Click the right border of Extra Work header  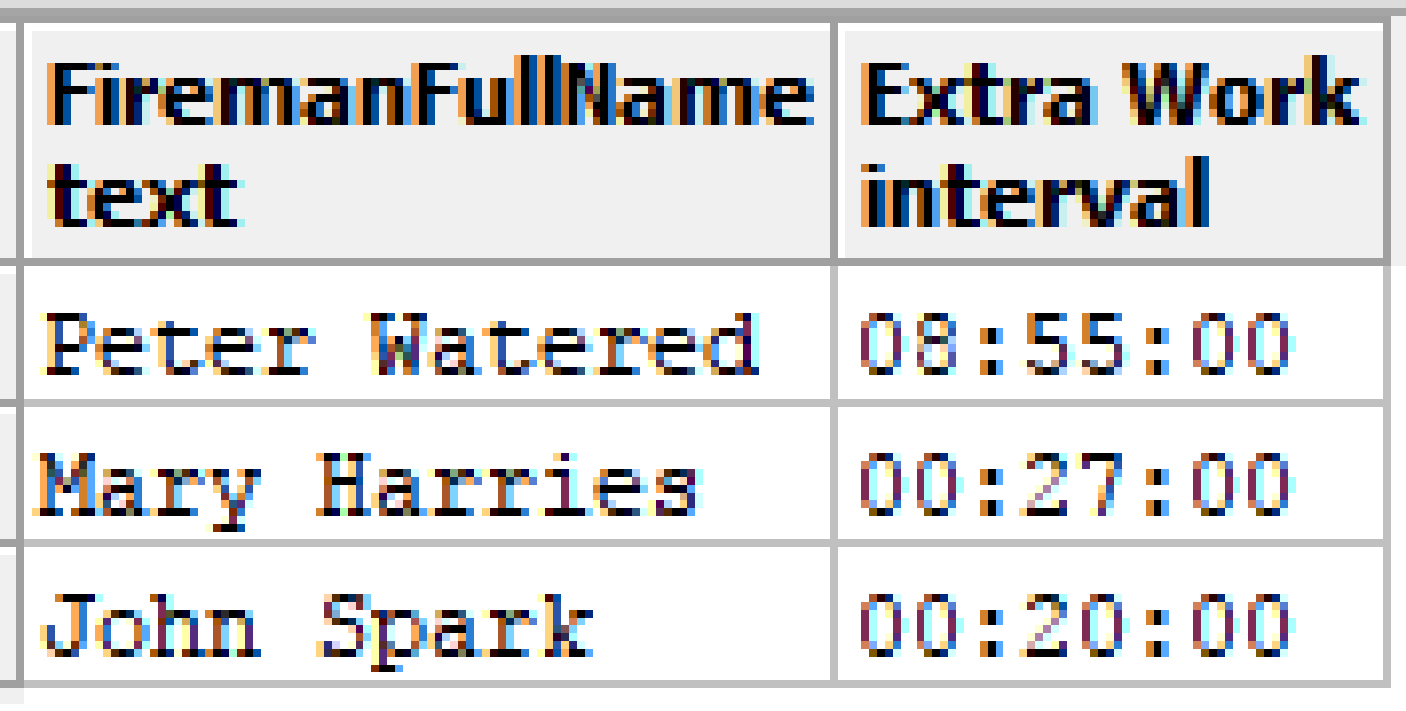[1386, 143]
